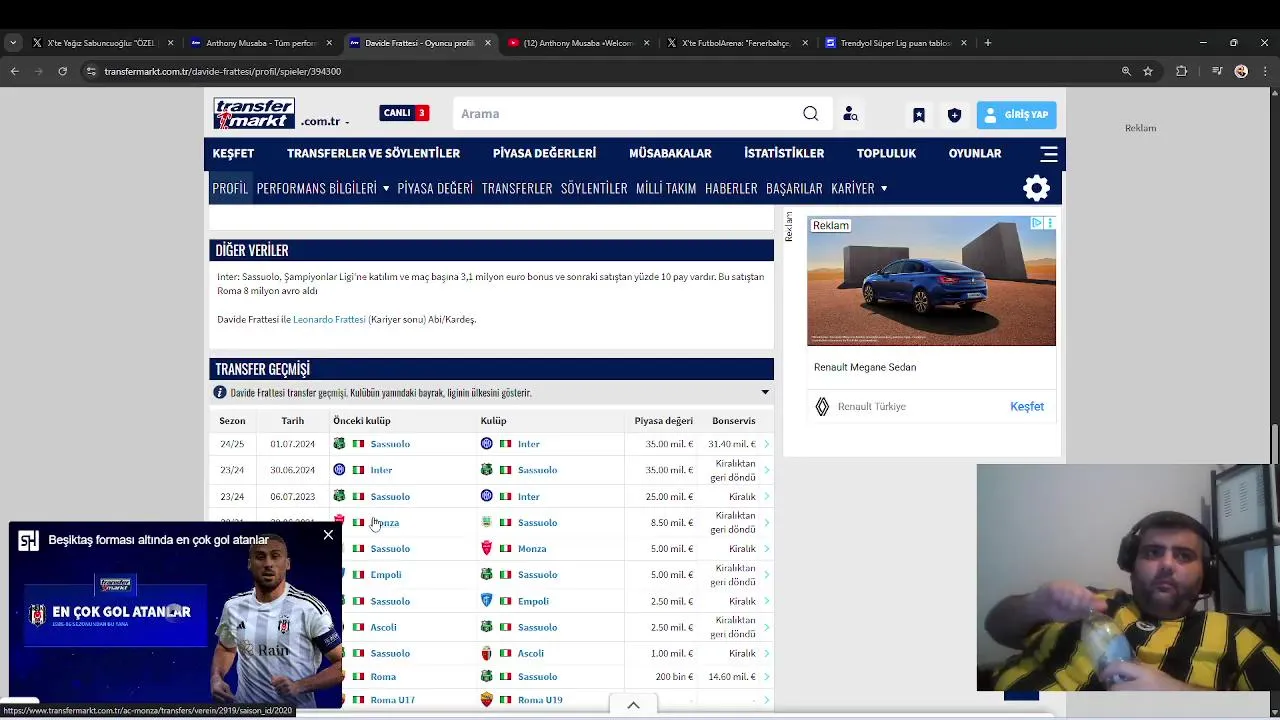Expand the transfer history dropdown arrow

click(x=765, y=393)
